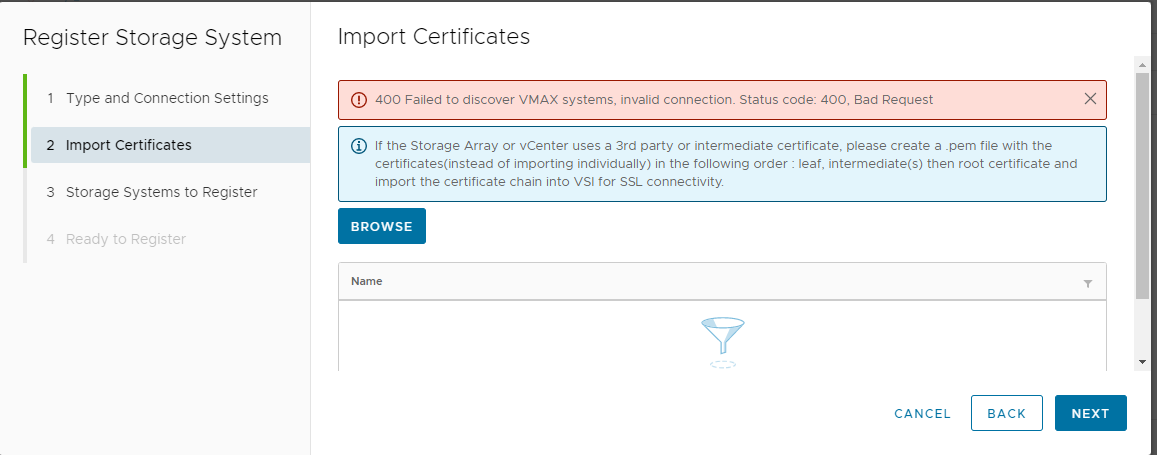
Task: Open the Name column filter
Action: tap(1088, 283)
